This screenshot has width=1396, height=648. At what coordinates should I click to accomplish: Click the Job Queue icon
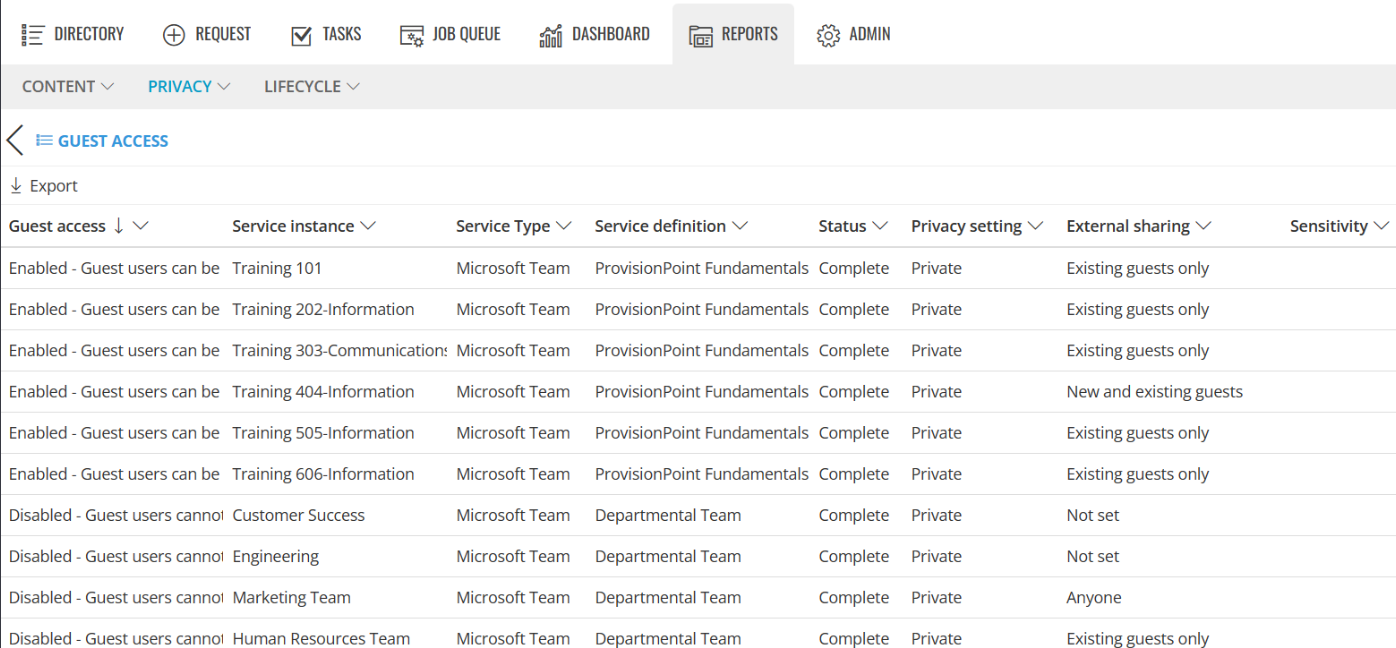pos(412,36)
